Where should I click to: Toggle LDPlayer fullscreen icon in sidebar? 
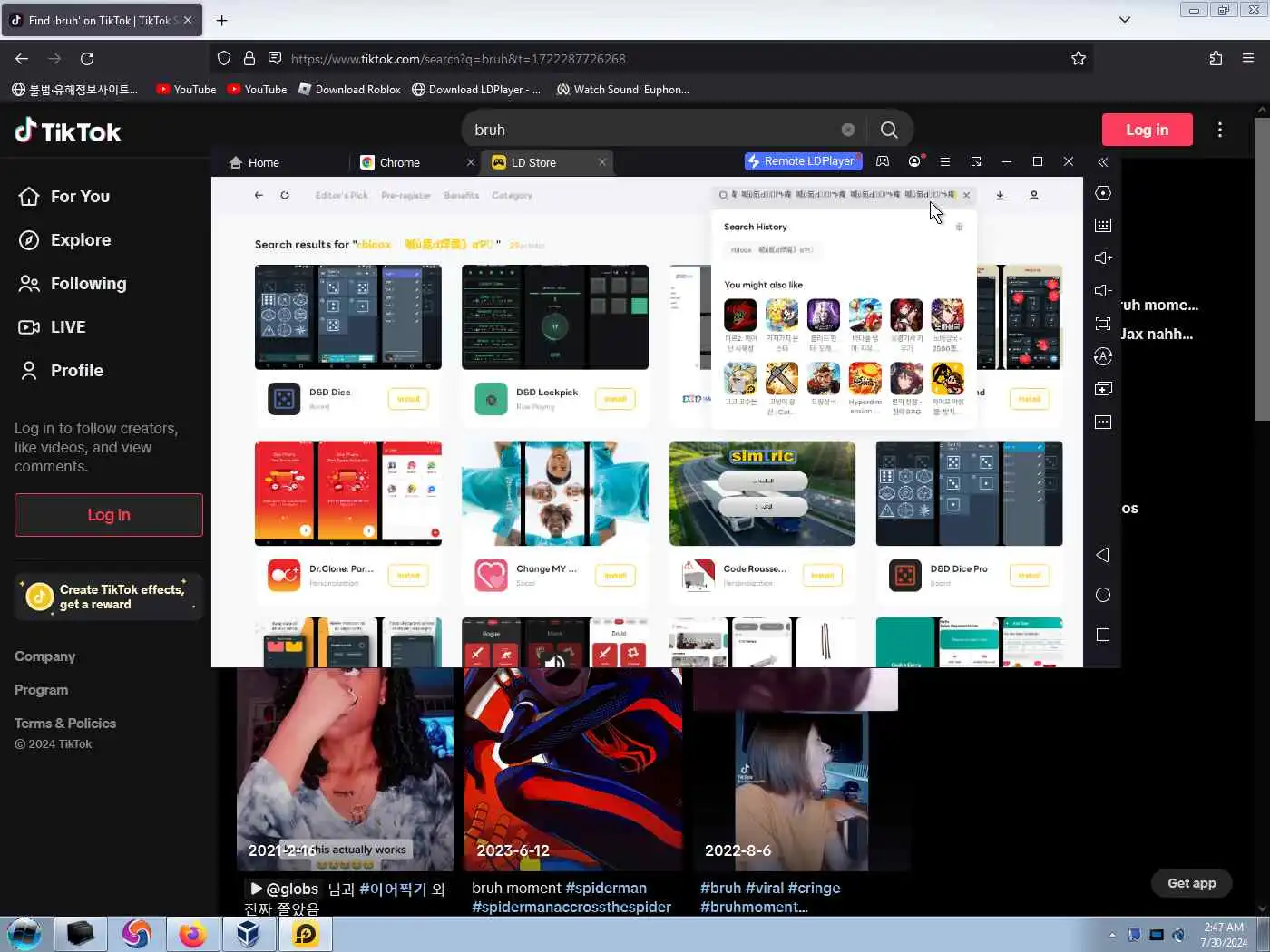pyautogui.click(x=1103, y=324)
